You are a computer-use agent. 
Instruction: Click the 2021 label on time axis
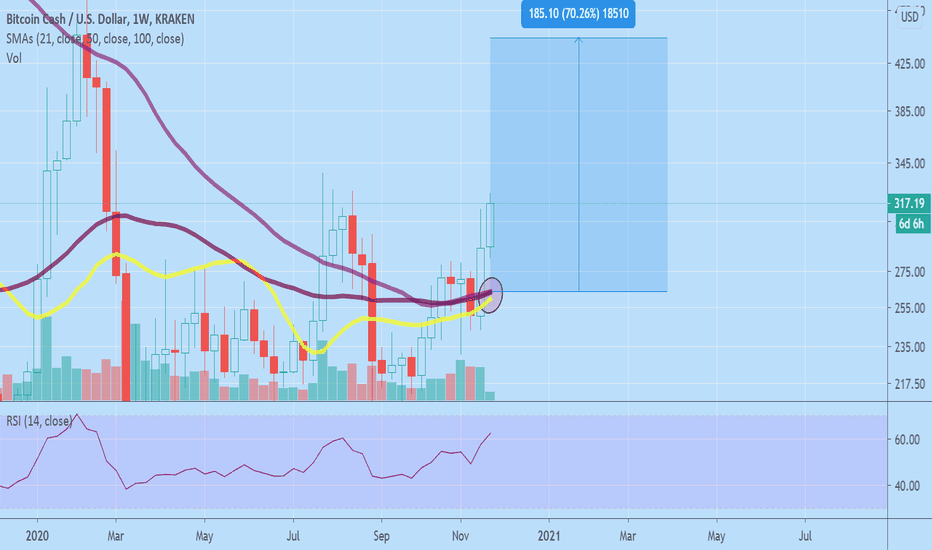coord(549,536)
